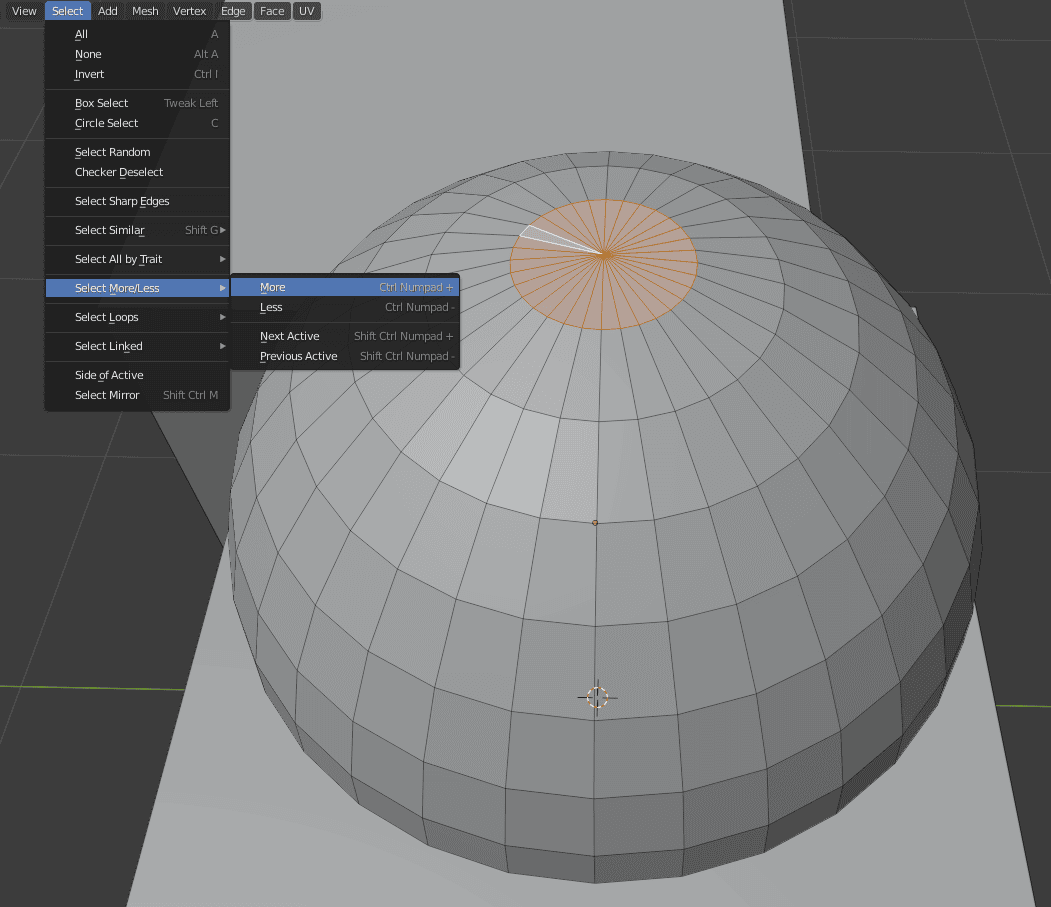Open the Vertex menu

(x=189, y=11)
